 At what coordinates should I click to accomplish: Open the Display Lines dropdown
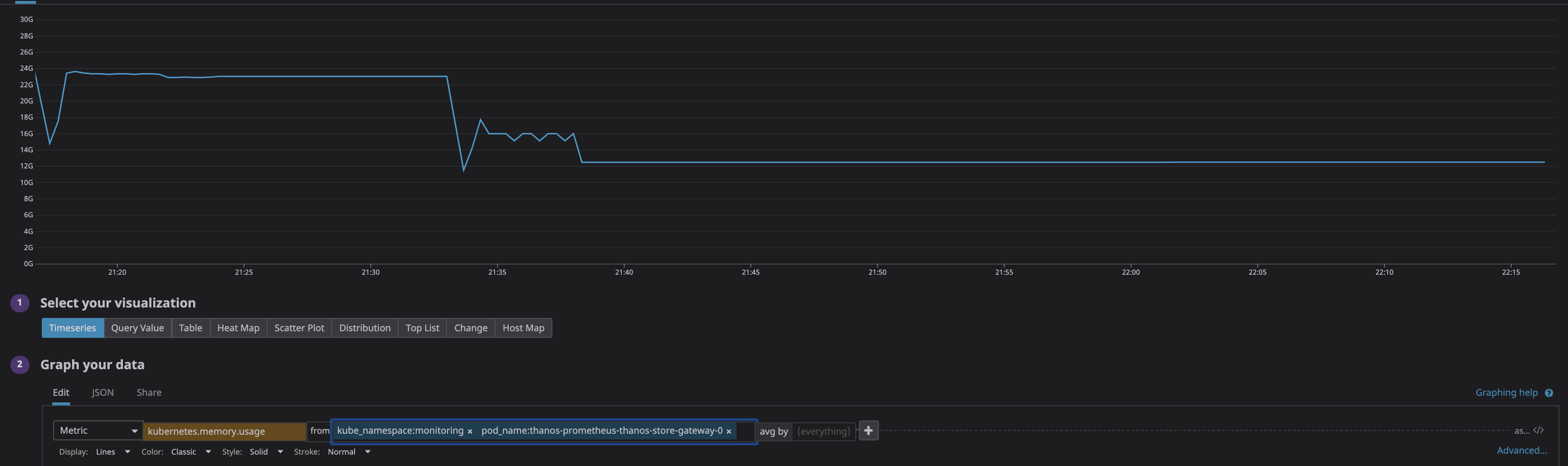113,452
